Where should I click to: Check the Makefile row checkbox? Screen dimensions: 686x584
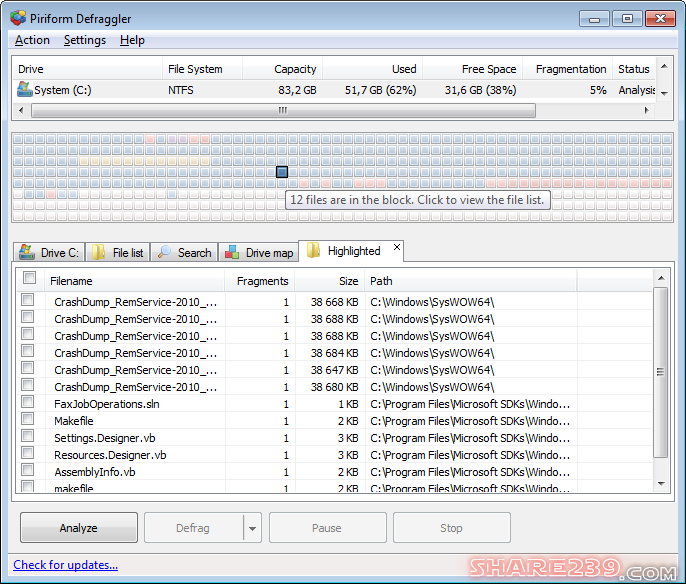(28, 419)
